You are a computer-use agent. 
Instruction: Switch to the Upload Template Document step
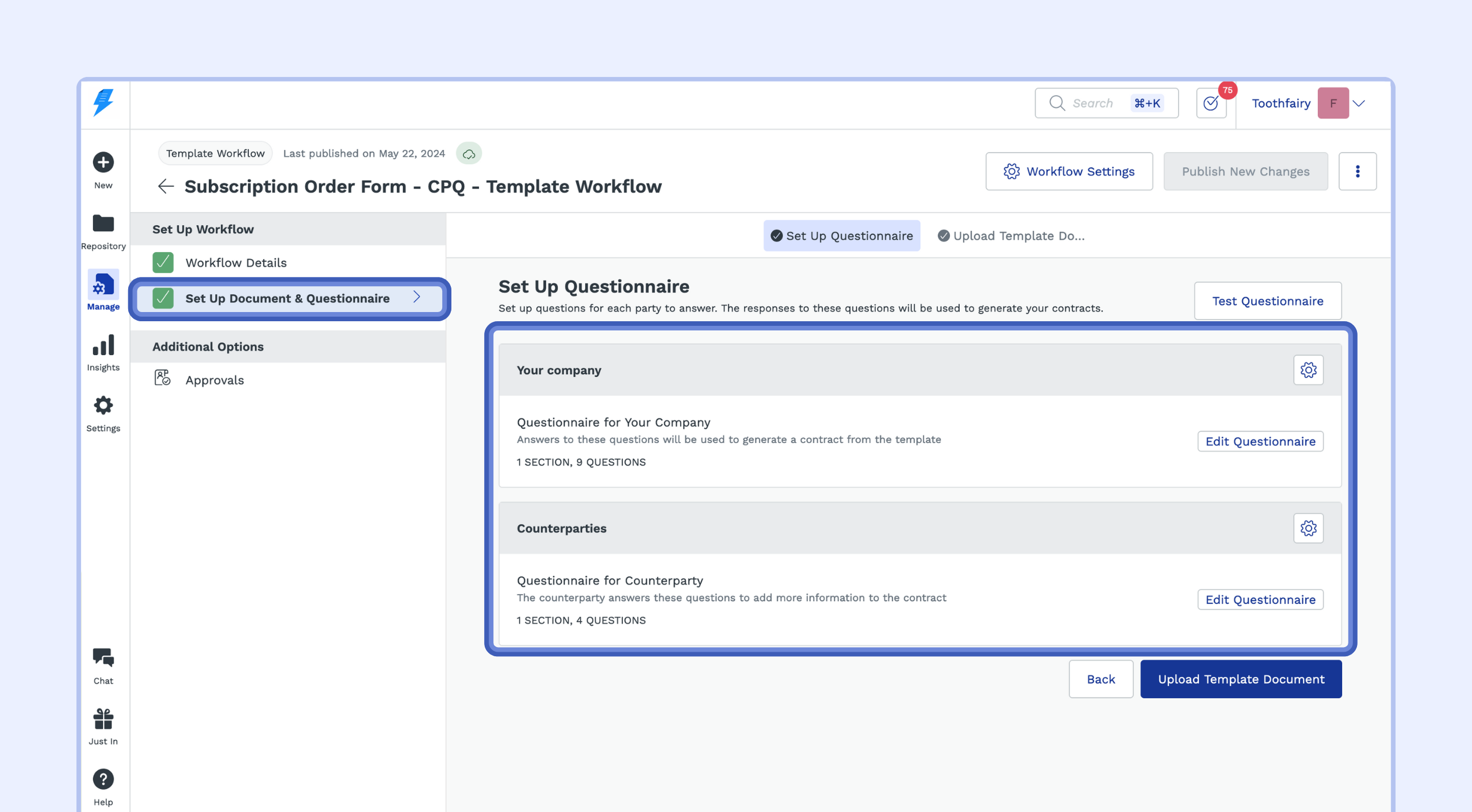[1012, 236]
